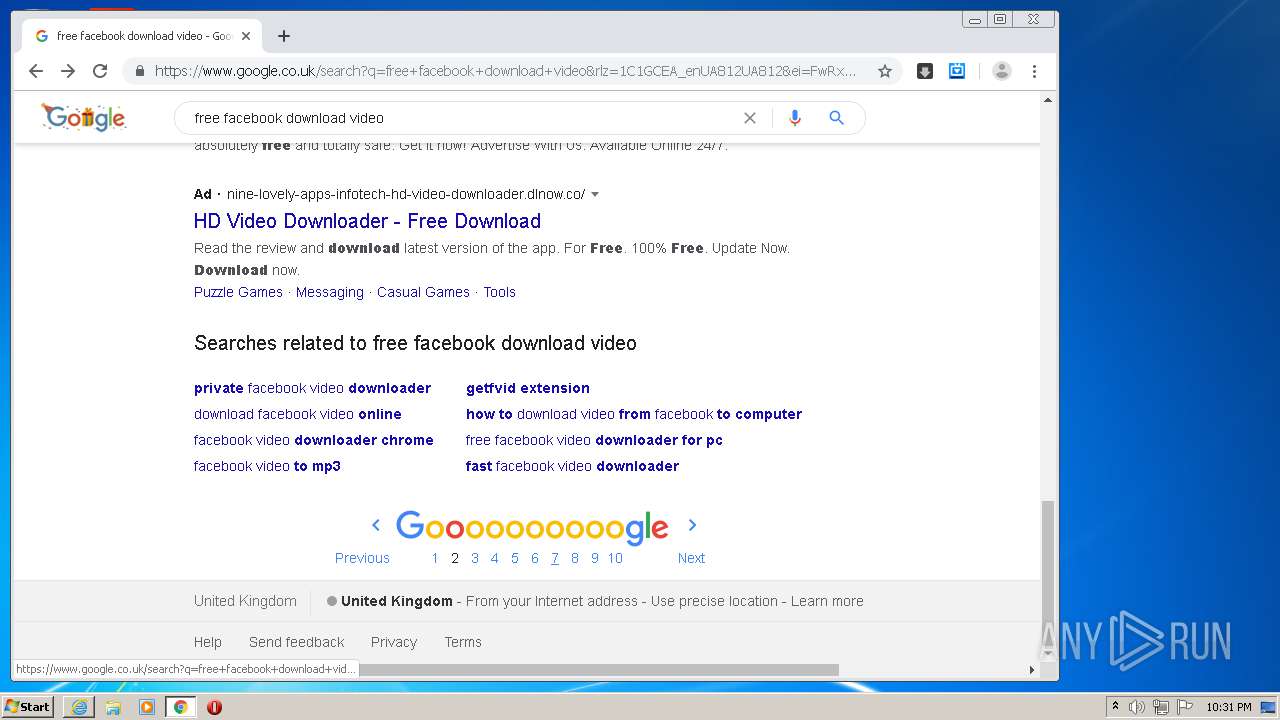Go to next results page chevron
The image size is (1280, 720).
tap(692, 525)
